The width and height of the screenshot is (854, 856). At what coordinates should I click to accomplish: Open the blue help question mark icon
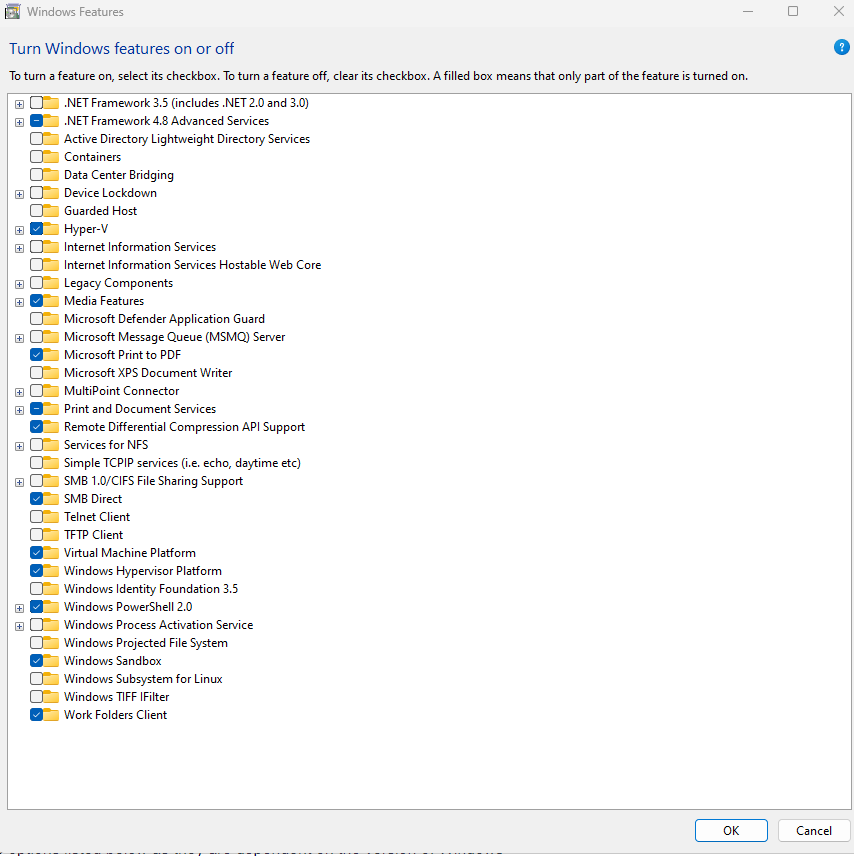pyautogui.click(x=841, y=47)
